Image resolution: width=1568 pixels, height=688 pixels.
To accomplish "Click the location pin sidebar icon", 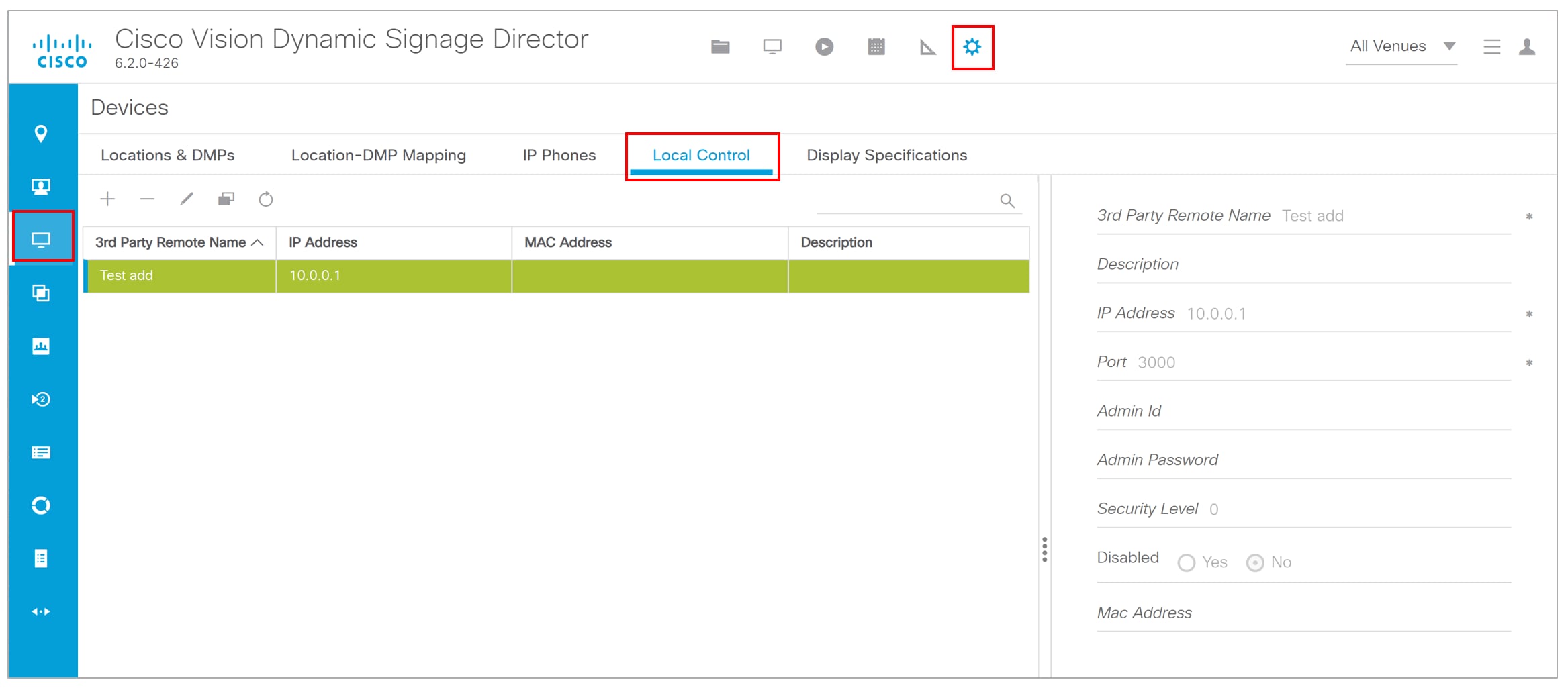I will coord(41,134).
